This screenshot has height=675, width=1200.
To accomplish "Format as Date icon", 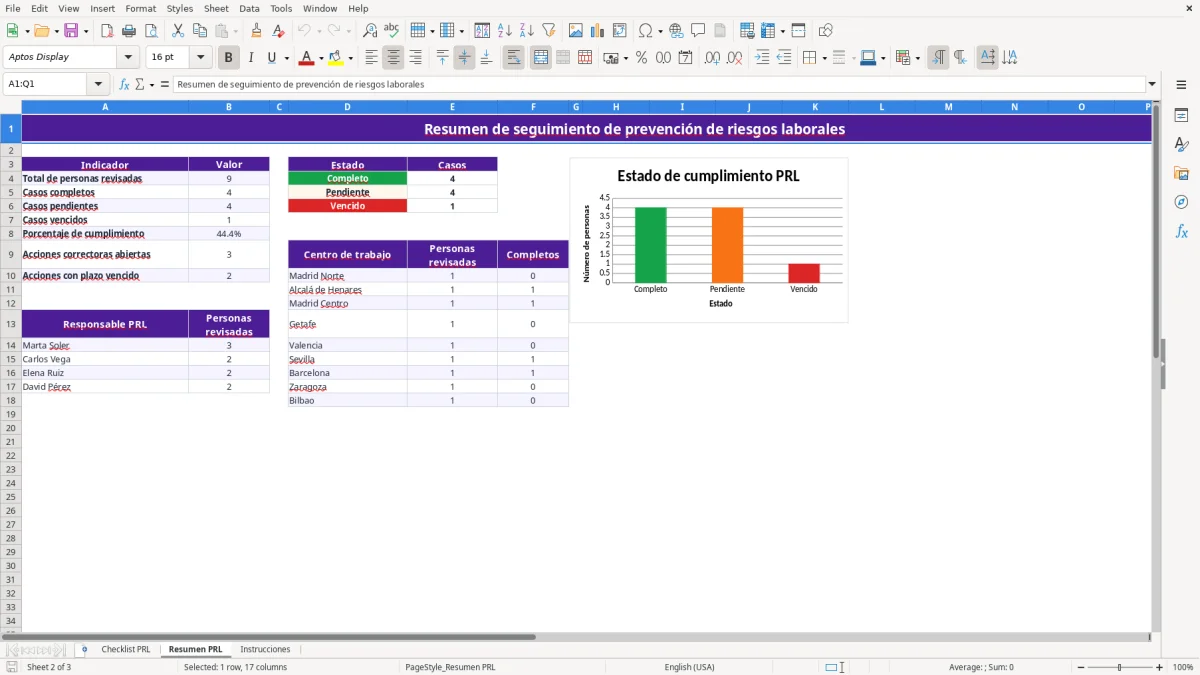I will pos(685,58).
